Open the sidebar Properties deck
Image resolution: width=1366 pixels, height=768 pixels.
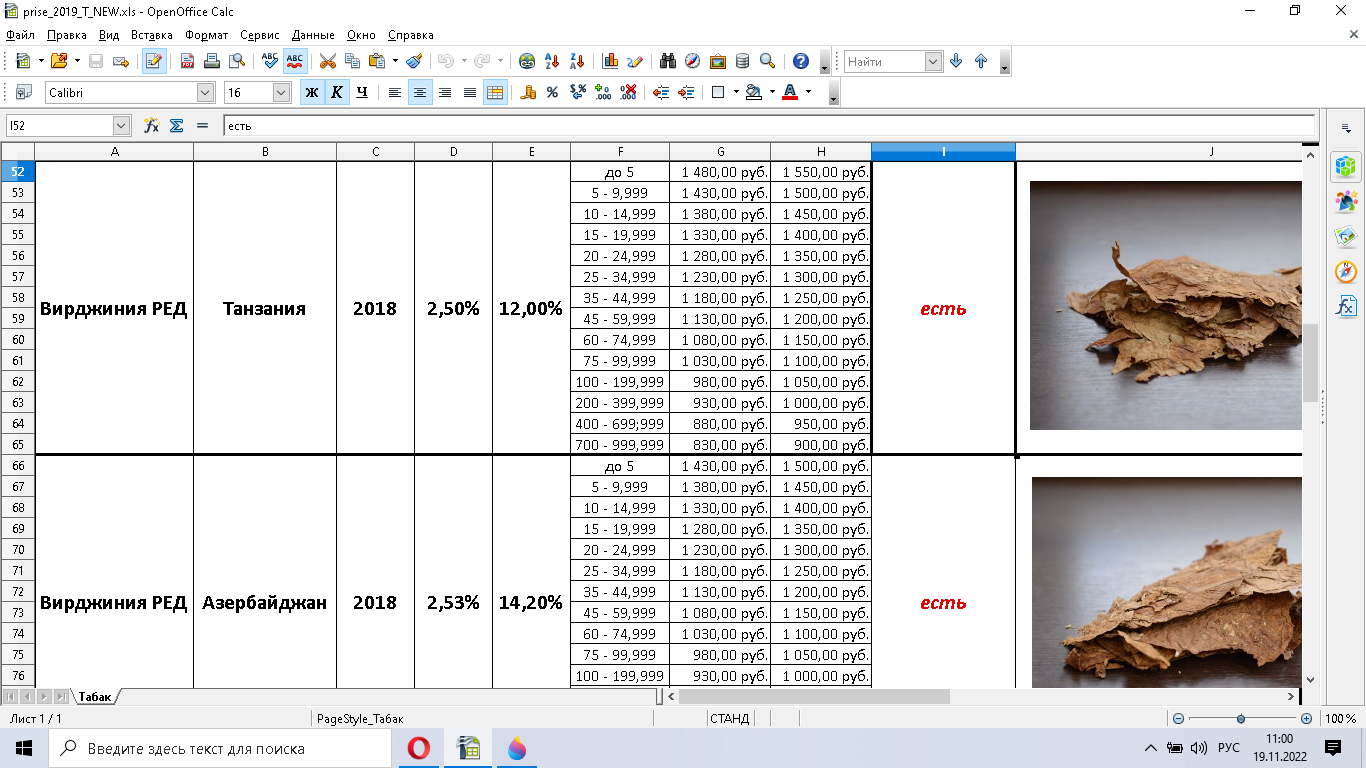[x=1346, y=166]
